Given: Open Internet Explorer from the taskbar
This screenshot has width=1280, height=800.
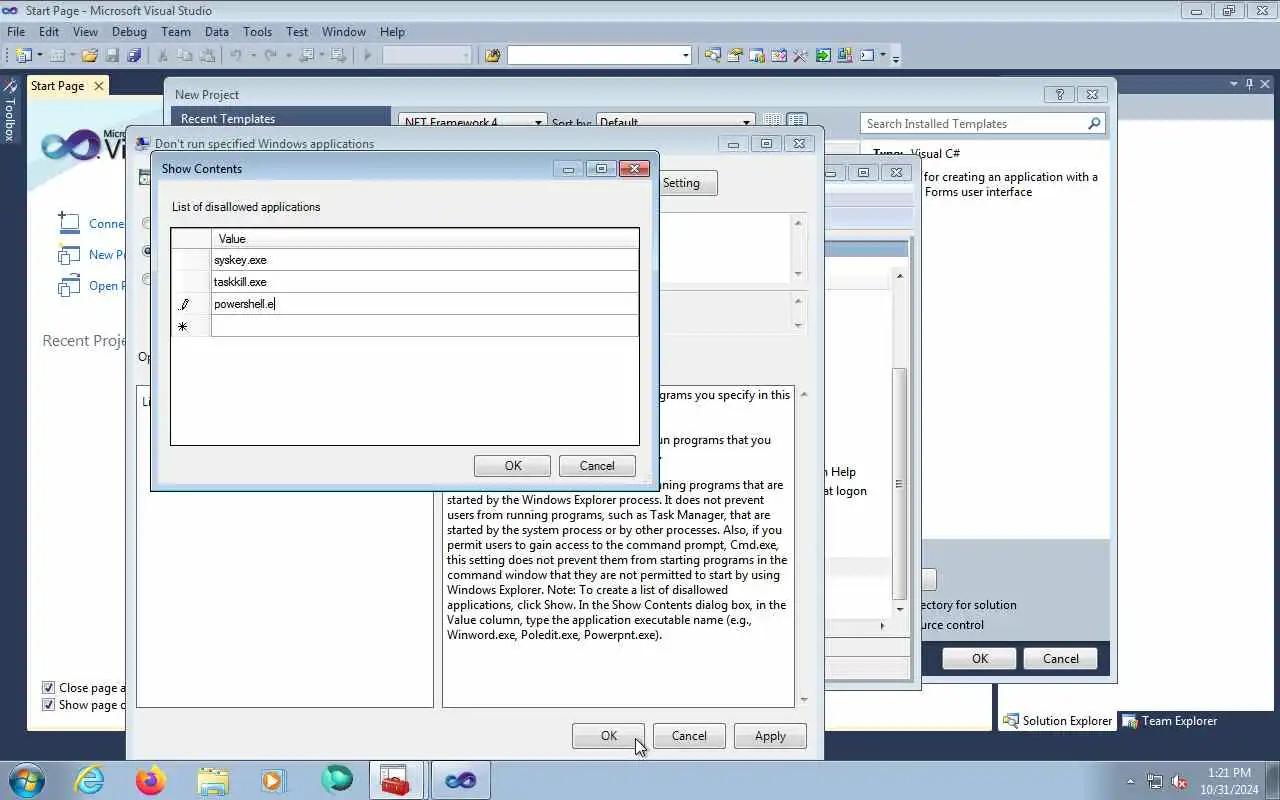Looking at the screenshot, I should click(x=90, y=780).
